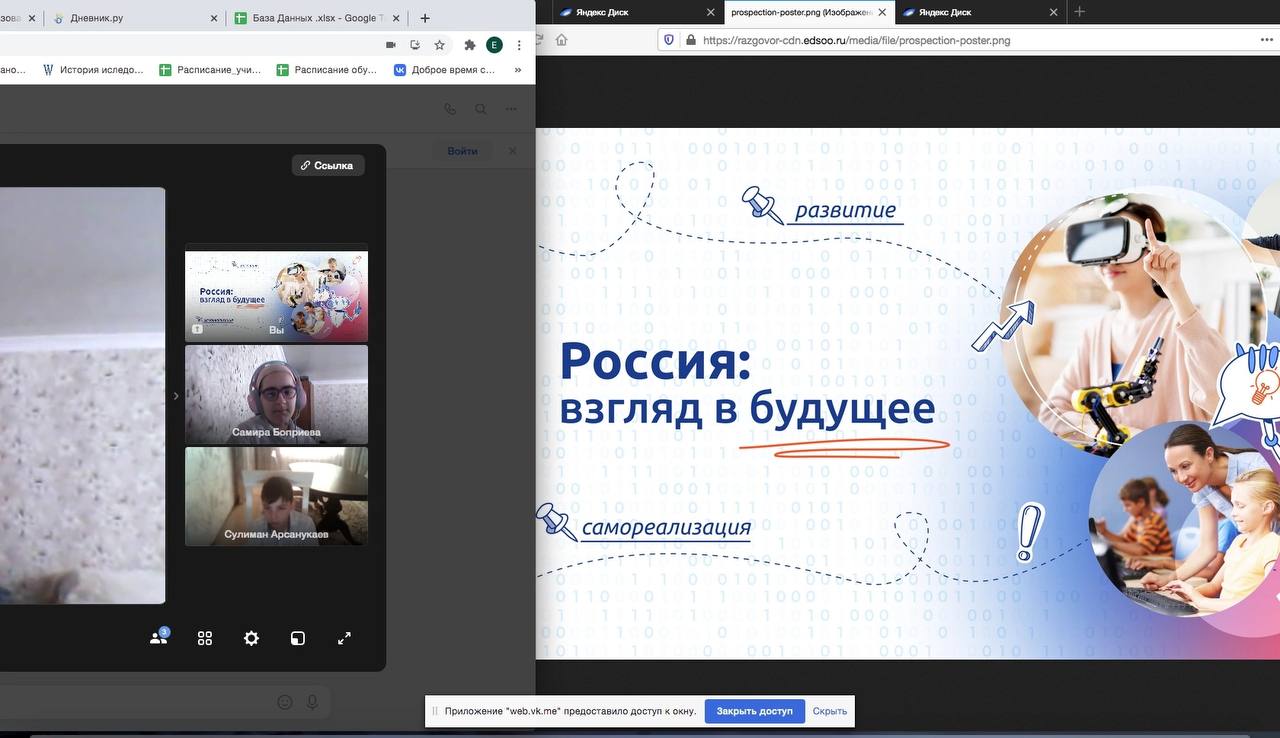The width and height of the screenshot is (1280, 738).
Task: Open the call participants list
Action: [x=159, y=638]
